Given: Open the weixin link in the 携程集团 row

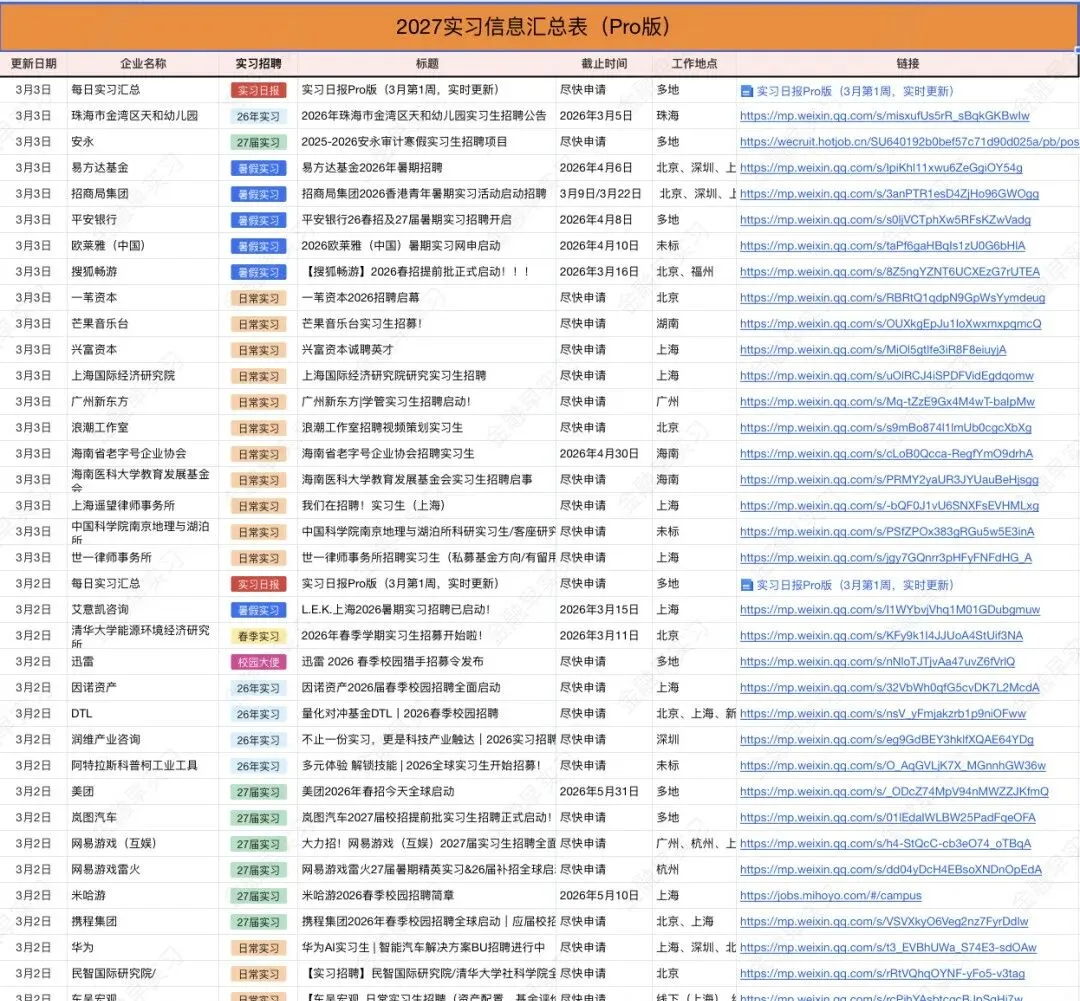Looking at the screenshot, I should click(x=884, y=922).
